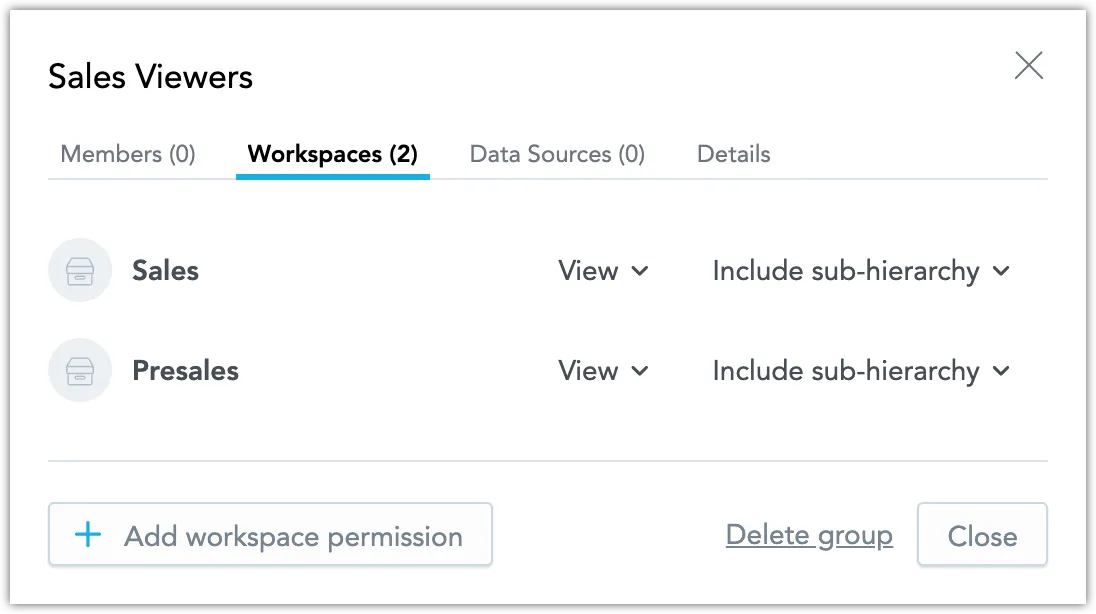Click the Sales workspace icon

pyautogui.click(x=80, y=270)
